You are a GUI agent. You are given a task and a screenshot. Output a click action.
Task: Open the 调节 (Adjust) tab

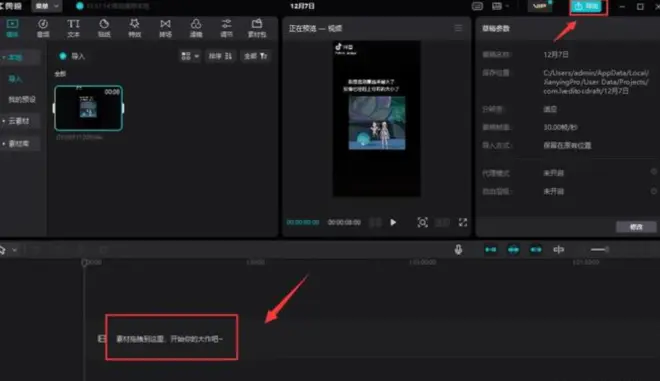coord(226,28)
